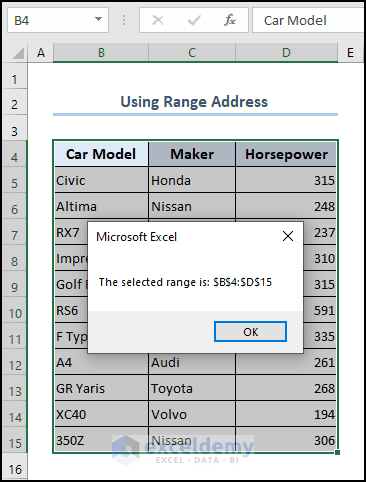Click the 591 horsepower cell

point(320,310)
